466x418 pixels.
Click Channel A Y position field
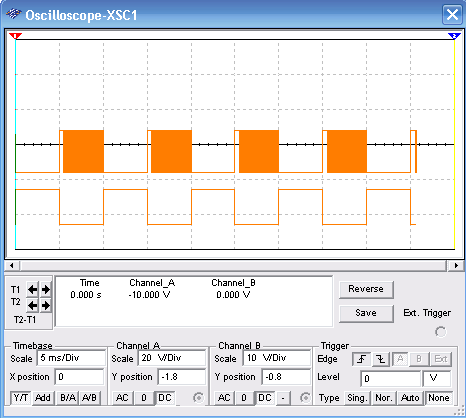(182, 377)
